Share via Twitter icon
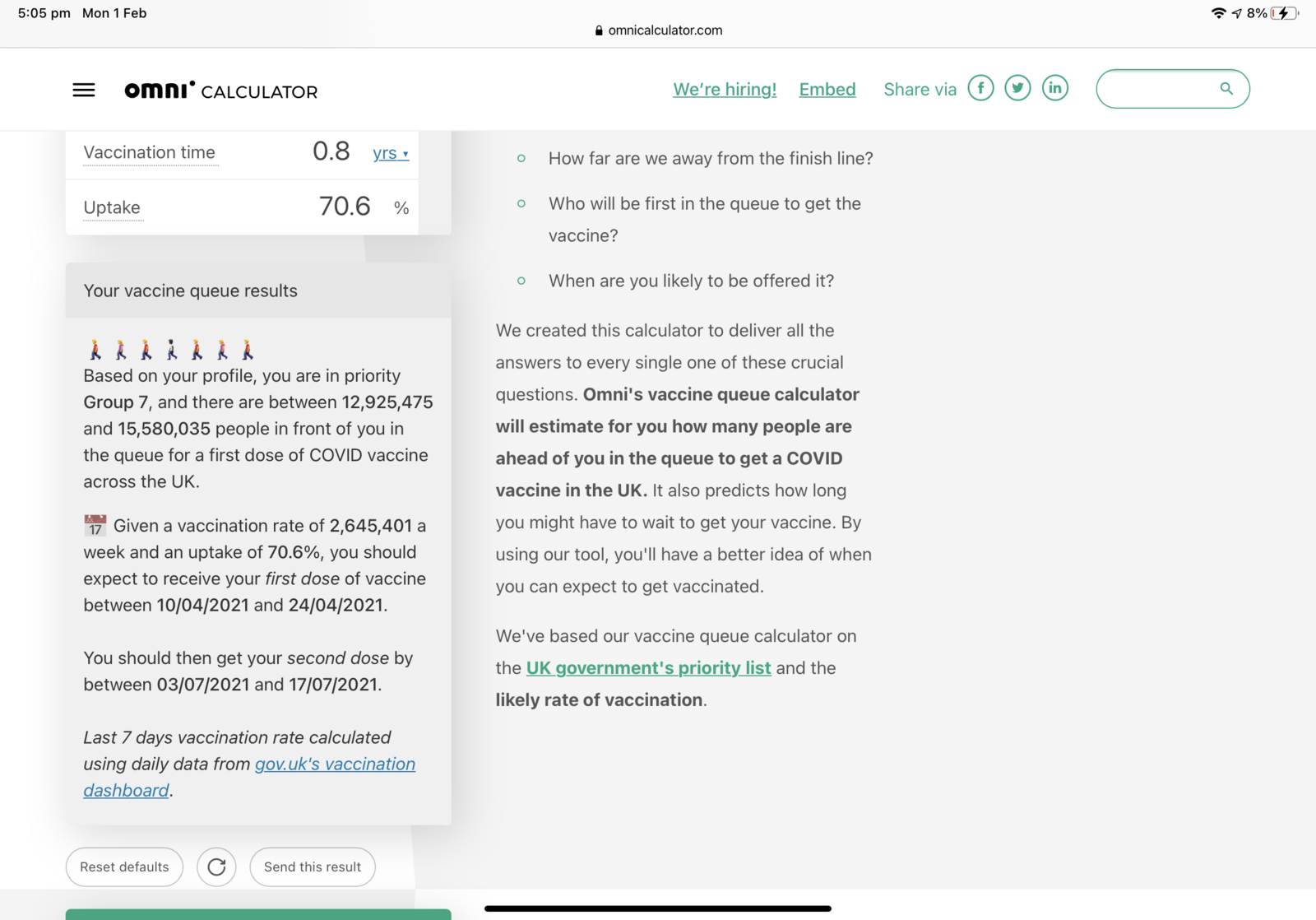Screen dimensions: 1316x920 (1017, 88)
